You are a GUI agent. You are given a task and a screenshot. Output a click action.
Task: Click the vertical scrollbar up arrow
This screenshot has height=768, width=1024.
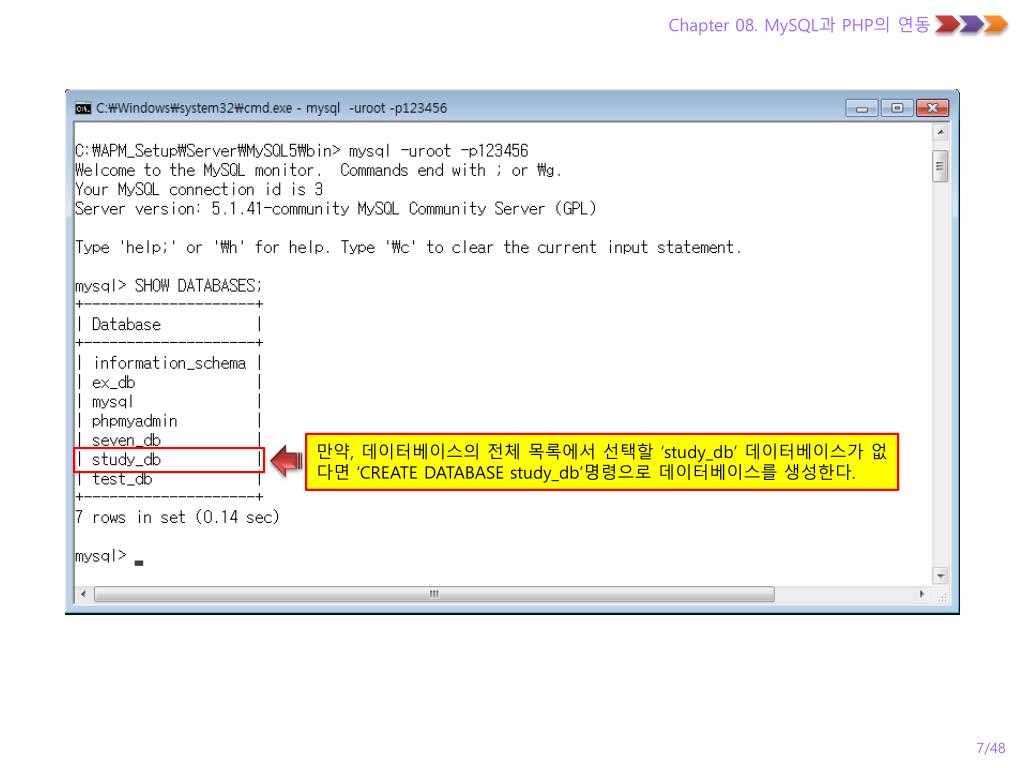940,133
